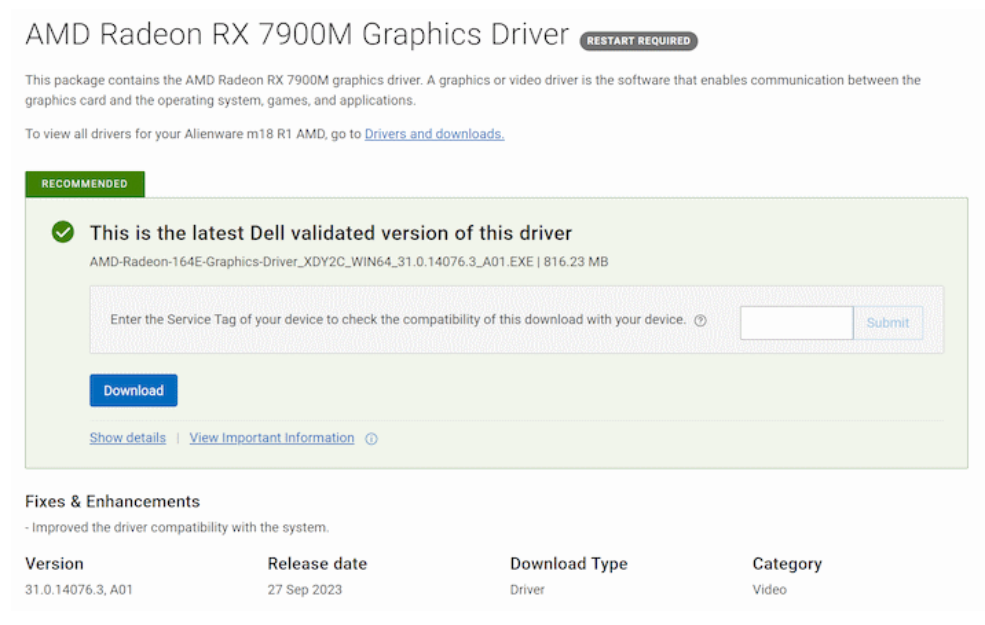
Task: Click the blue Download button
Action: click(x=133, y=390)
